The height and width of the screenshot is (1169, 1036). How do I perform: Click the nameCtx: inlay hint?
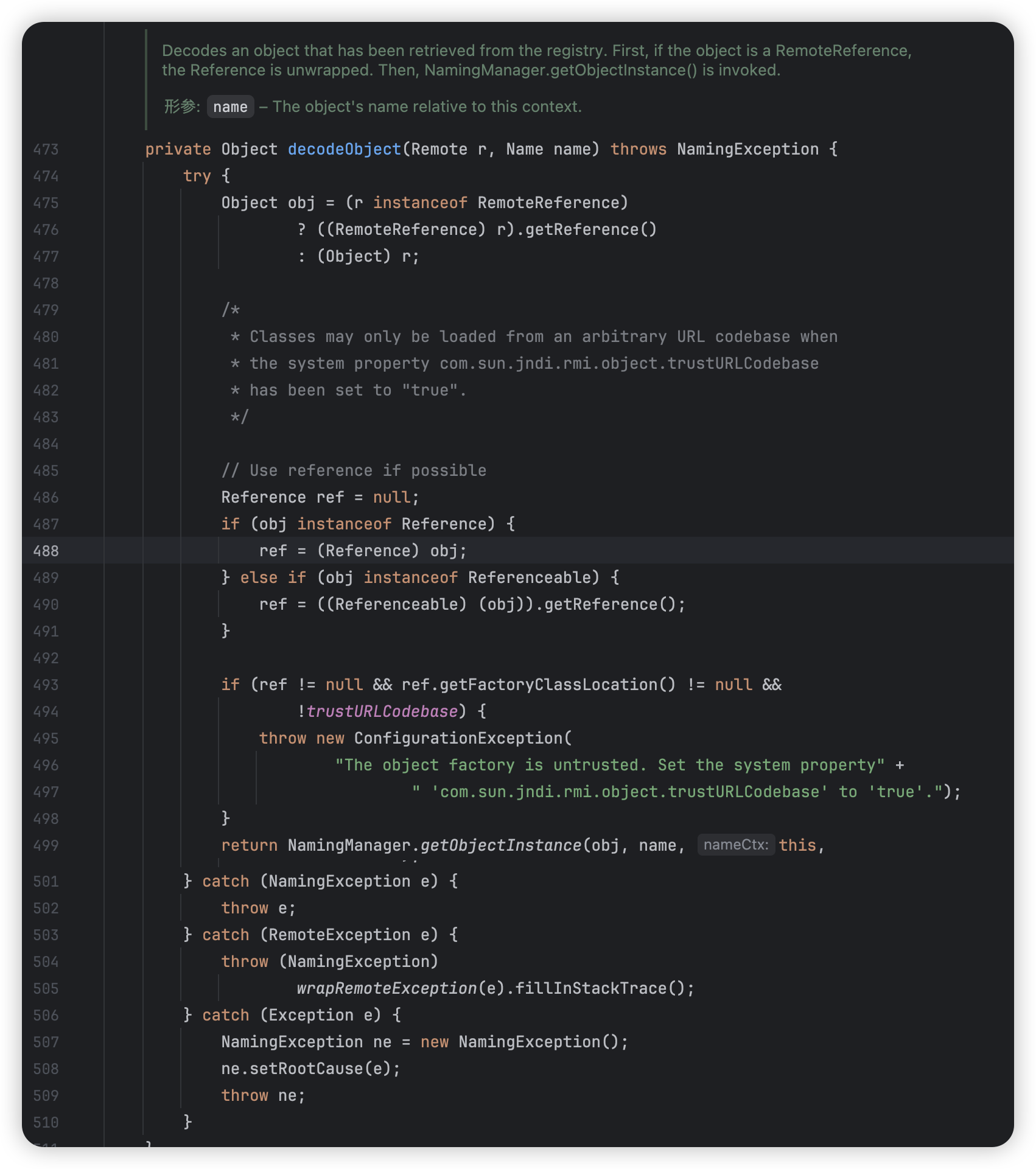pyautogui.click(x=736, y=845)
